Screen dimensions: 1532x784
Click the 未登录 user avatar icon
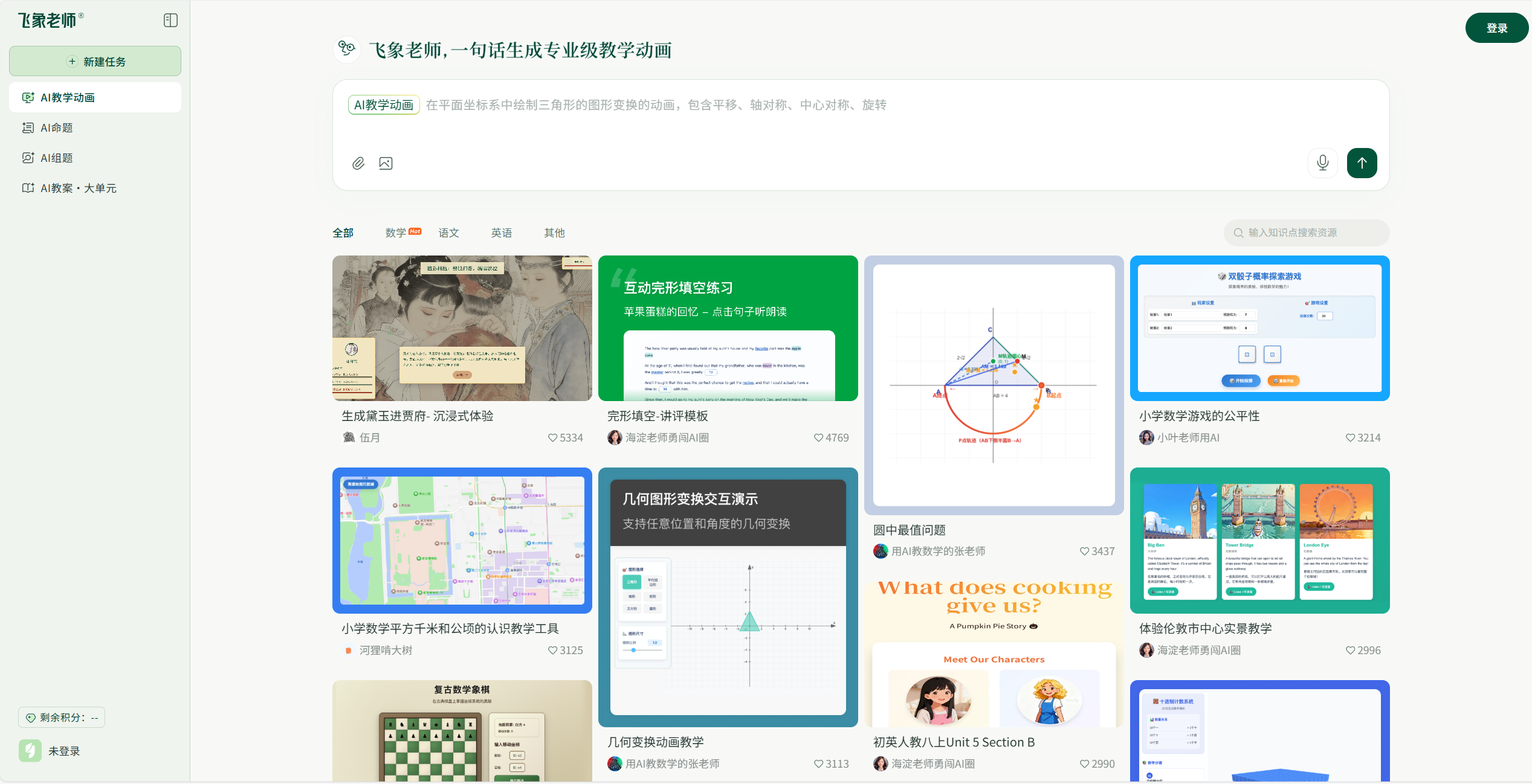point(30,751)
